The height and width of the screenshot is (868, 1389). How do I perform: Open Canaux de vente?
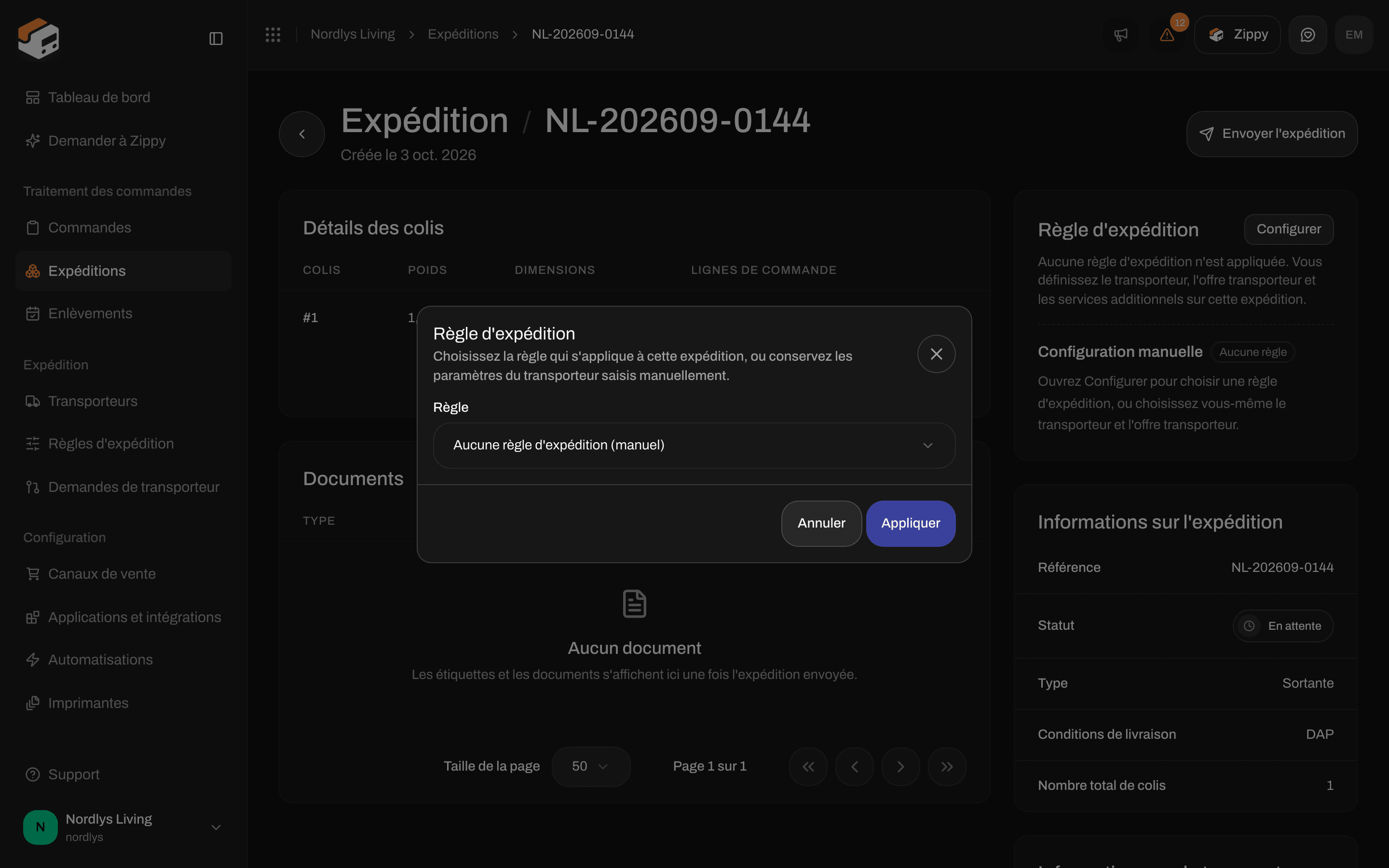click(123, 574)
